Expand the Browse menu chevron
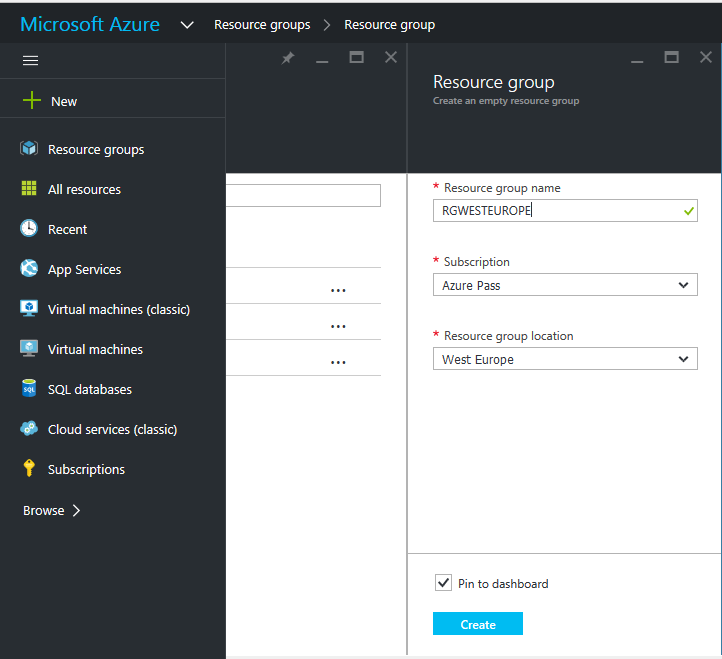Screen dimensions: 722x659 point(76,511)
